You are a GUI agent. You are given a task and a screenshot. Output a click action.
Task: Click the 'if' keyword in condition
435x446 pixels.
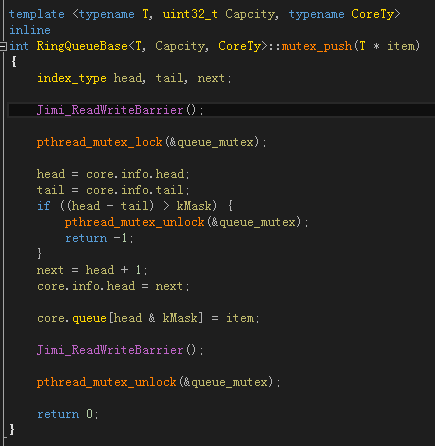(x=44, y=206)
